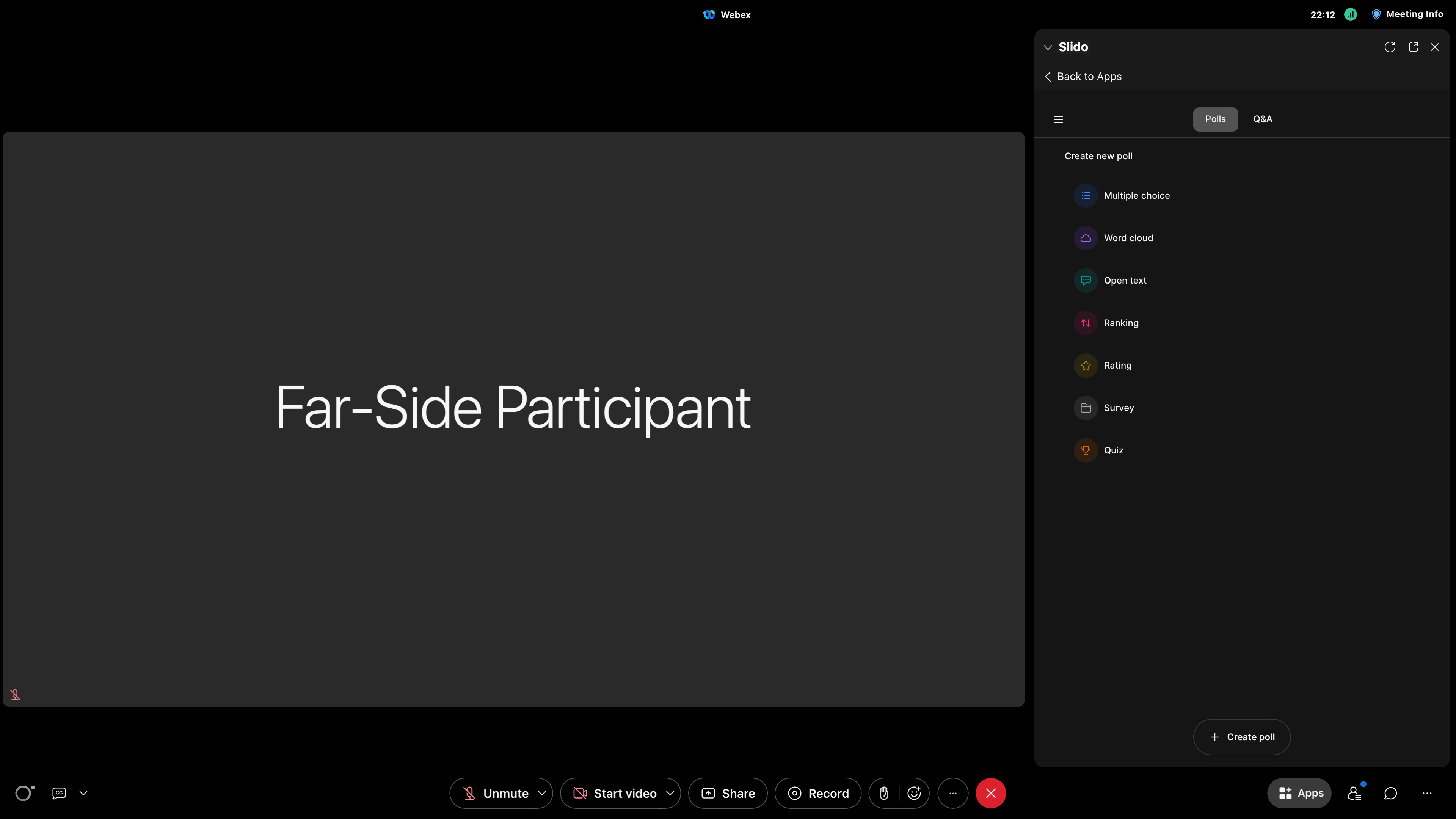Go Back to Apps
This screenshot has height=819, width=1456.
[1083, 76]
